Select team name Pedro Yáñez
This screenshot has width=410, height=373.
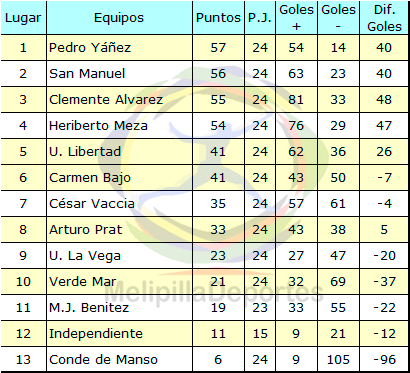(90, 47)
